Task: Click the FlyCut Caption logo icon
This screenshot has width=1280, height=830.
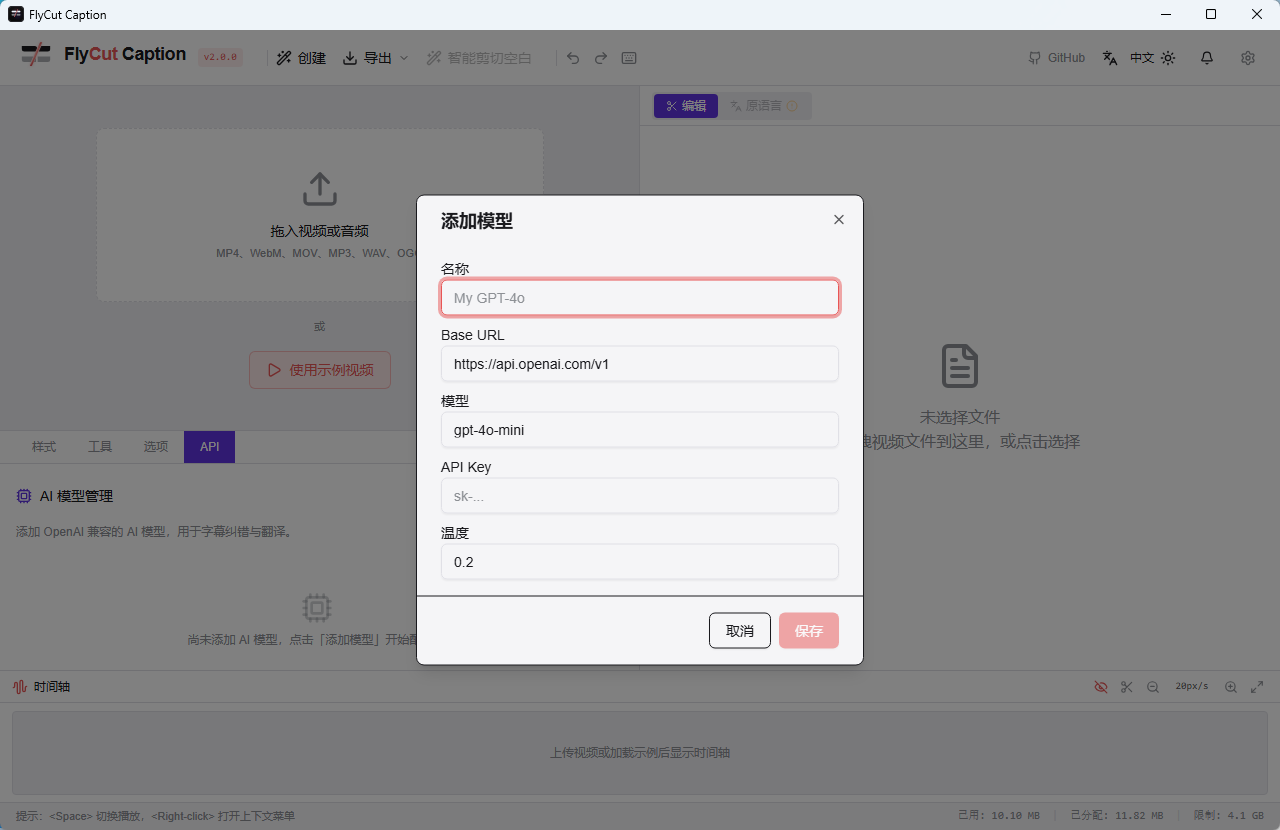Action: (36, 55)
